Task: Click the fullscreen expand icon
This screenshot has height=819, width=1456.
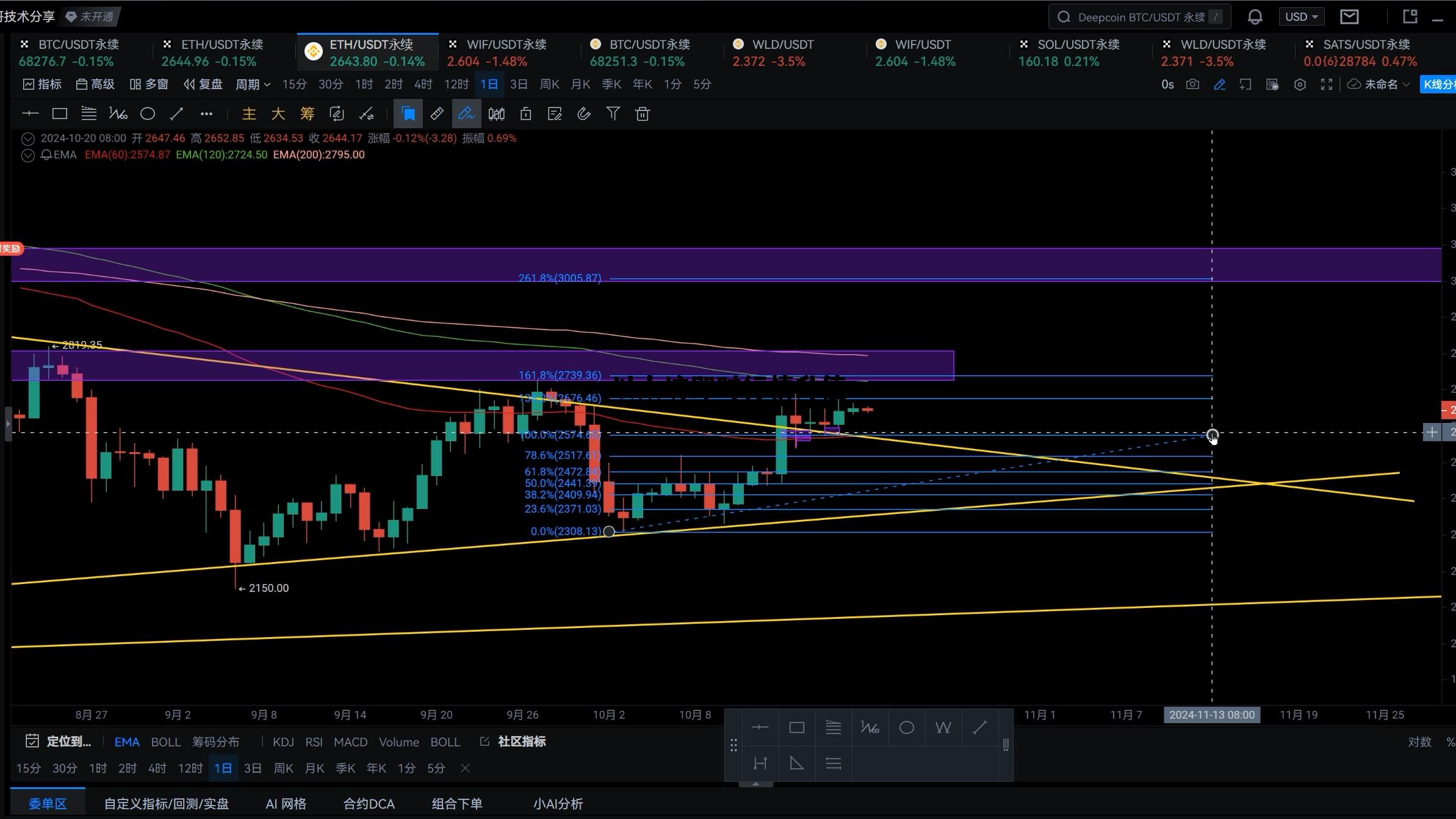Action: click(x=1326, y=84)
